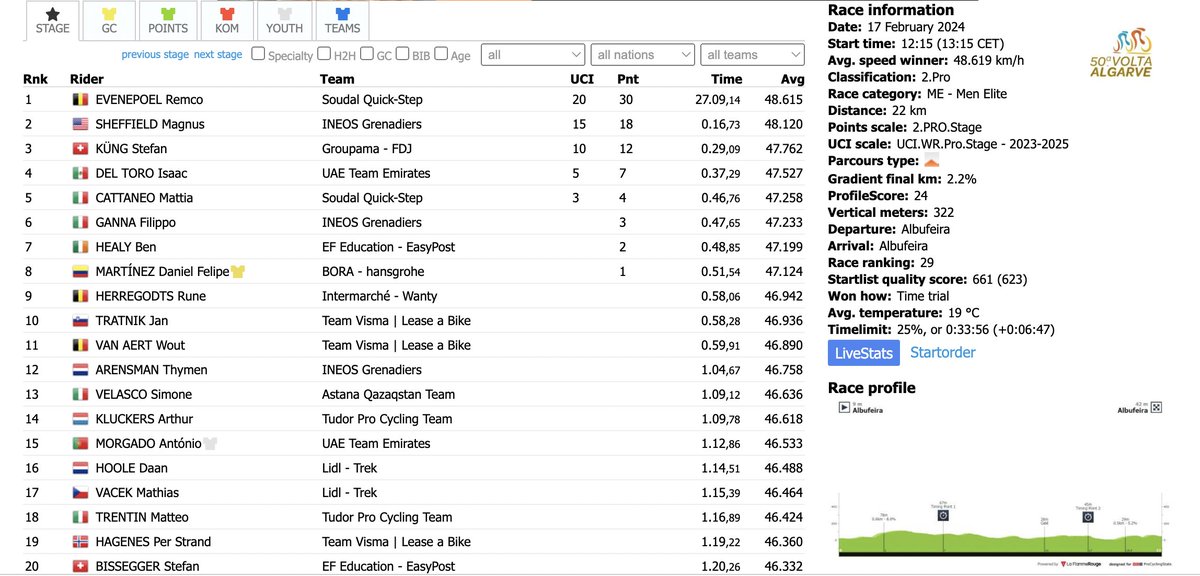Image resolution: width=1200 pixels, height=576 pixels.
Task: Click Mexican flag next to DEL TORO Isaac
Action: point(80,174)
